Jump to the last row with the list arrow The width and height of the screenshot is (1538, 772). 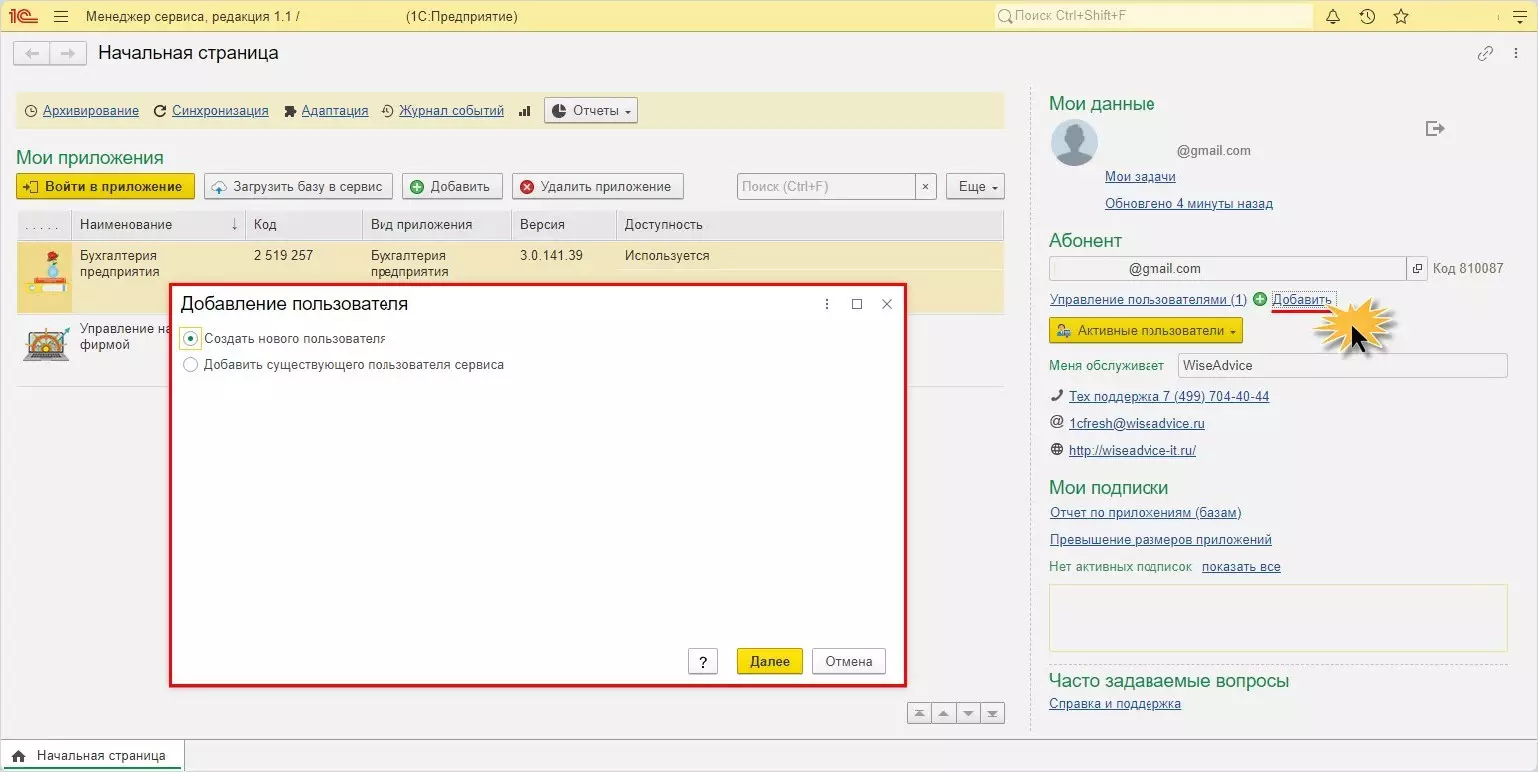click(992, 713)
